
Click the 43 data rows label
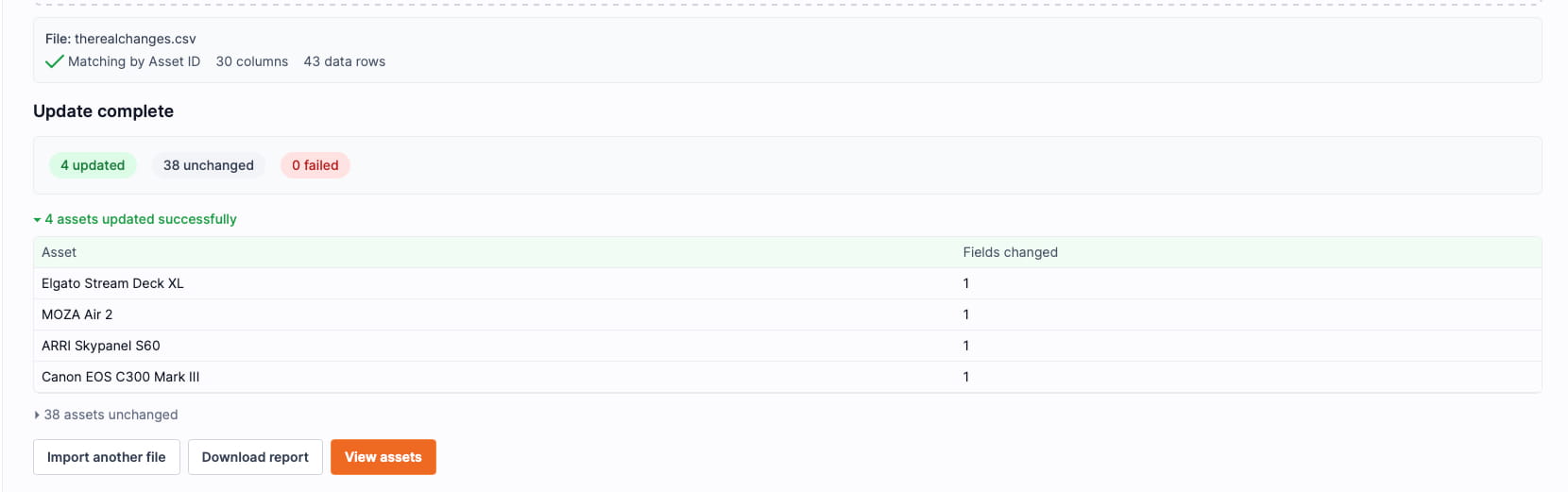(344, 61)
